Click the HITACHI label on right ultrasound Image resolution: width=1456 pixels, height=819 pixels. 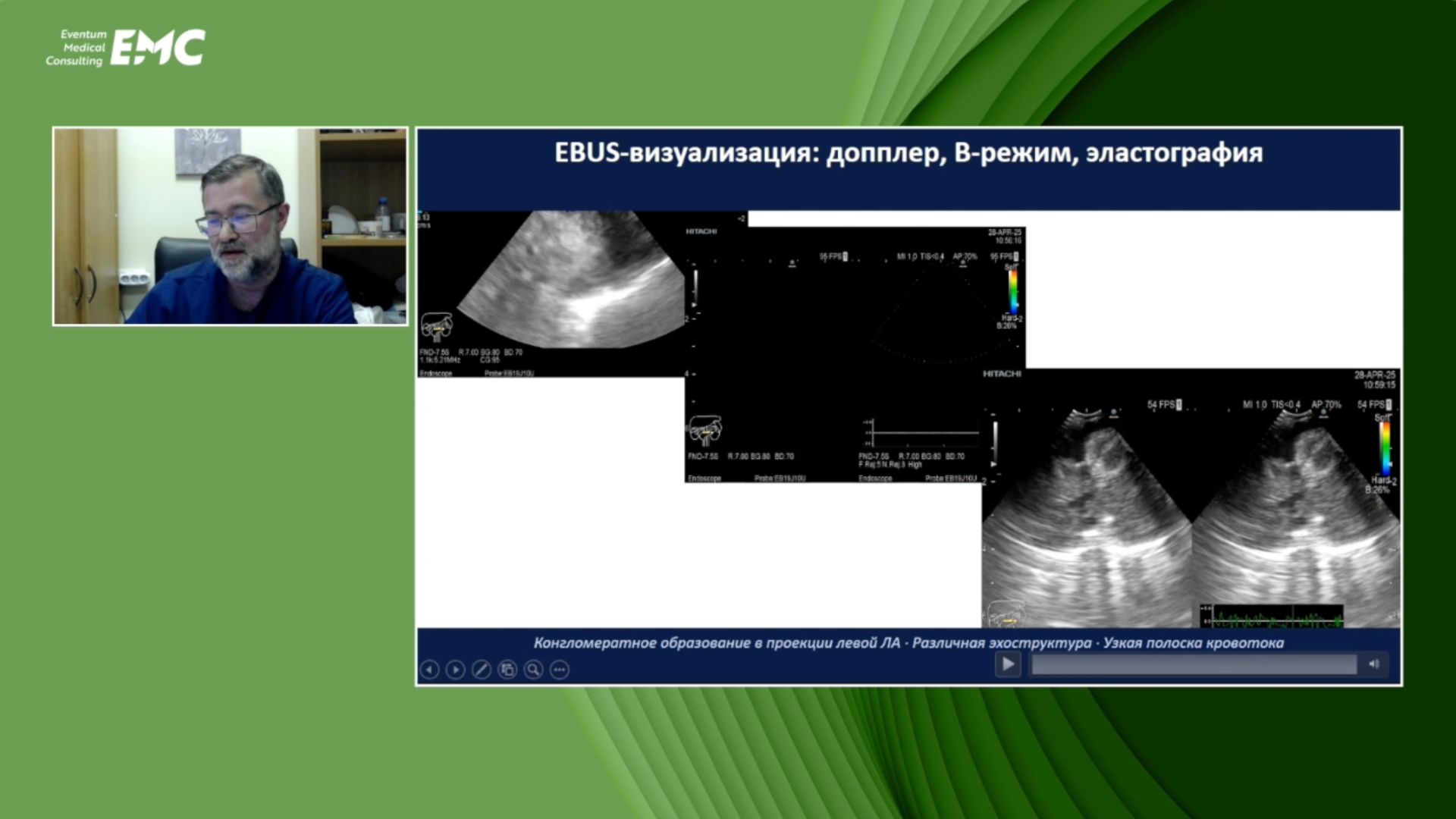click(1002, 374)
